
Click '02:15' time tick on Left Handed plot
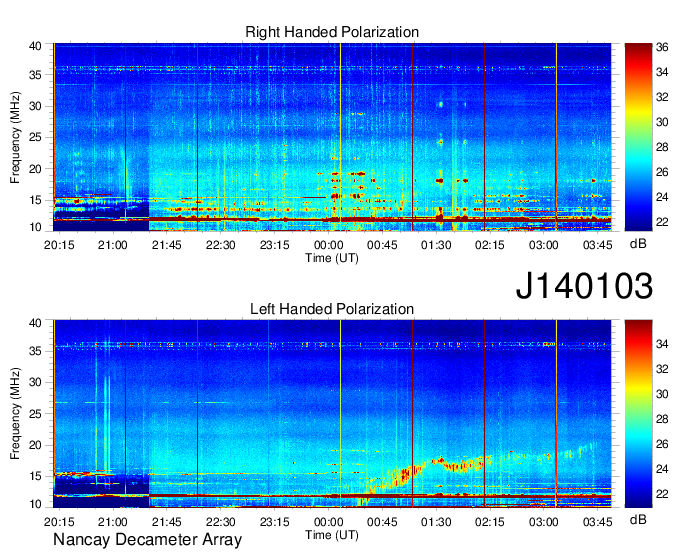point(490,522)
